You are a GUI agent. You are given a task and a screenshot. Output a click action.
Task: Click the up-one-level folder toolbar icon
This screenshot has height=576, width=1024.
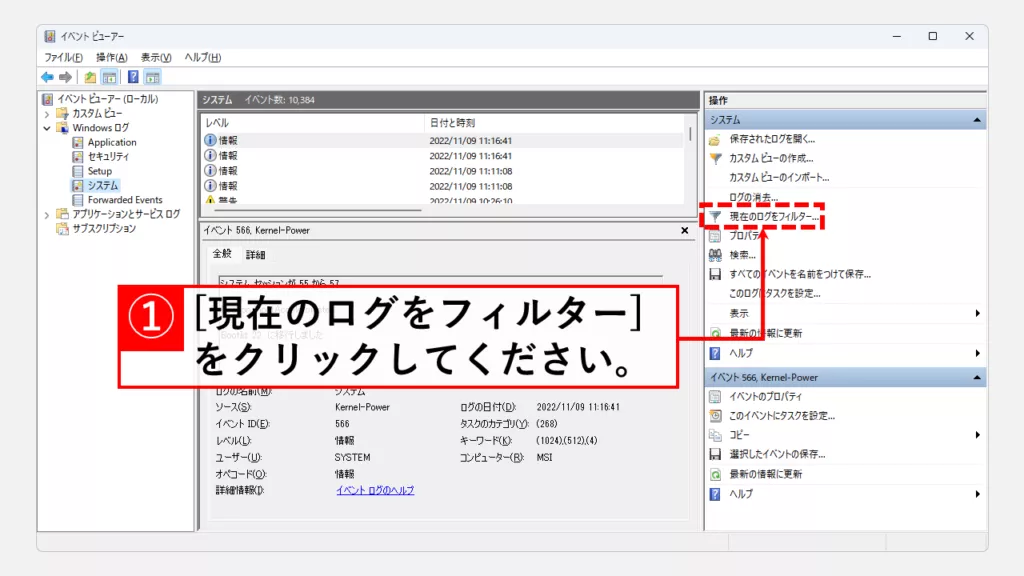point(90,77)
